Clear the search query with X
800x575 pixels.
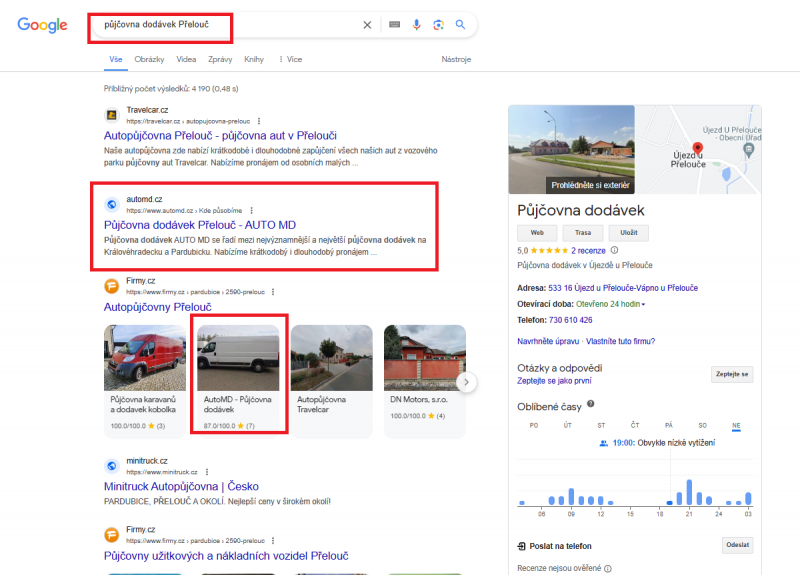[367, 24]
